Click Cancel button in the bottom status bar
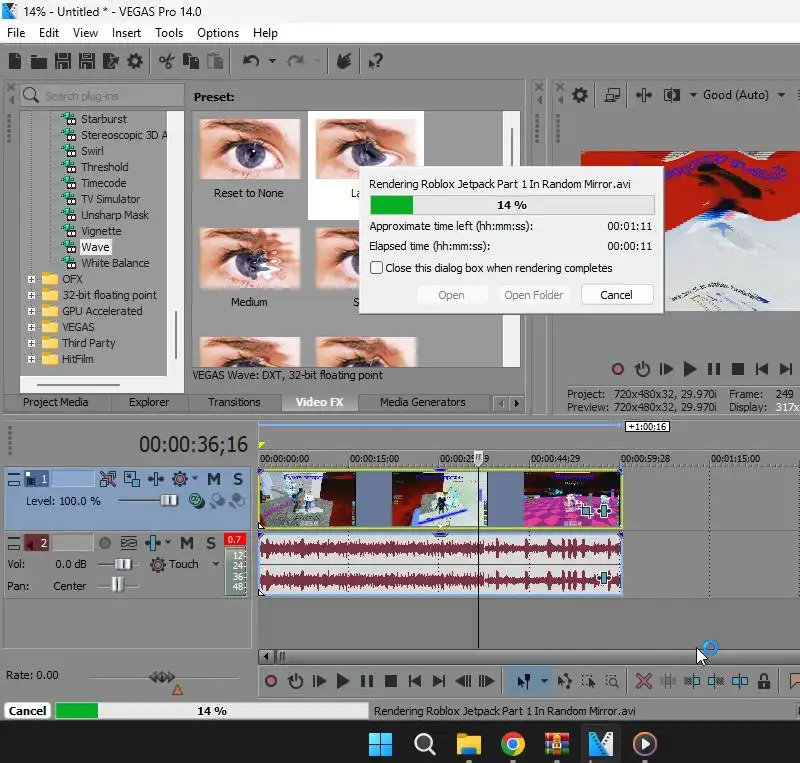 click(x=28, y=711)
